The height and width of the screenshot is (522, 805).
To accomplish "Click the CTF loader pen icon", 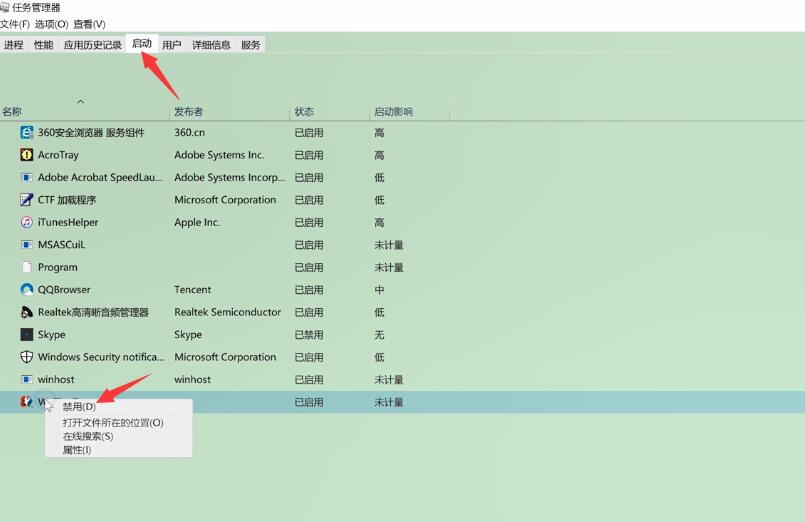I will click(27, 200).
